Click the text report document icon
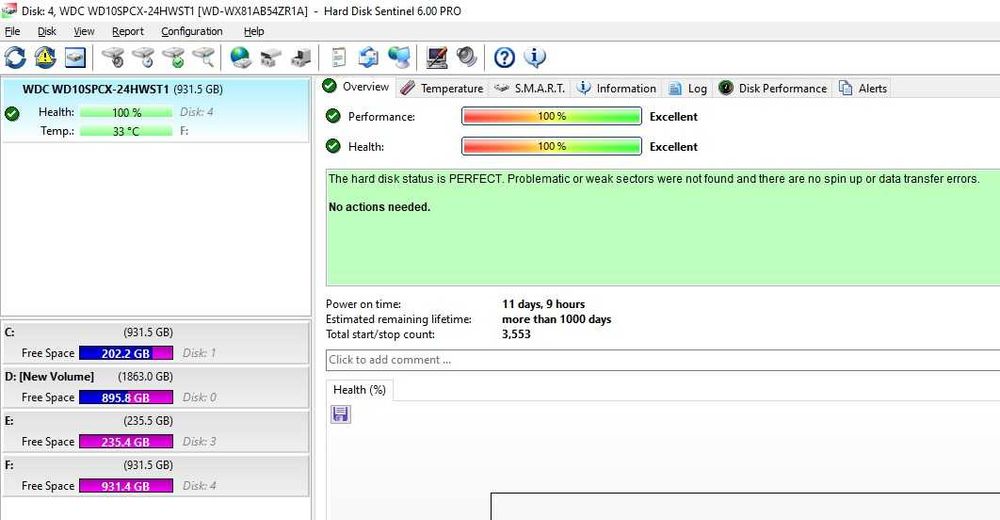Image resolution: width=1000 pixels, height=520 pixels. point(339,57)
